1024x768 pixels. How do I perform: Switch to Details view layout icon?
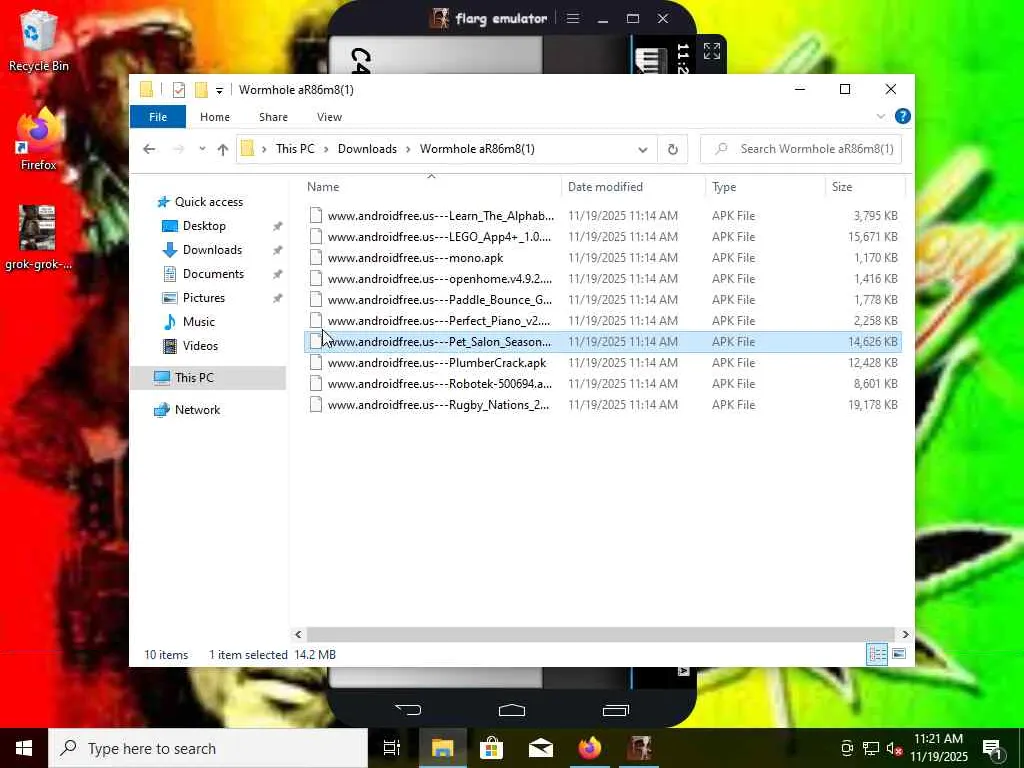tap(876, 654)
